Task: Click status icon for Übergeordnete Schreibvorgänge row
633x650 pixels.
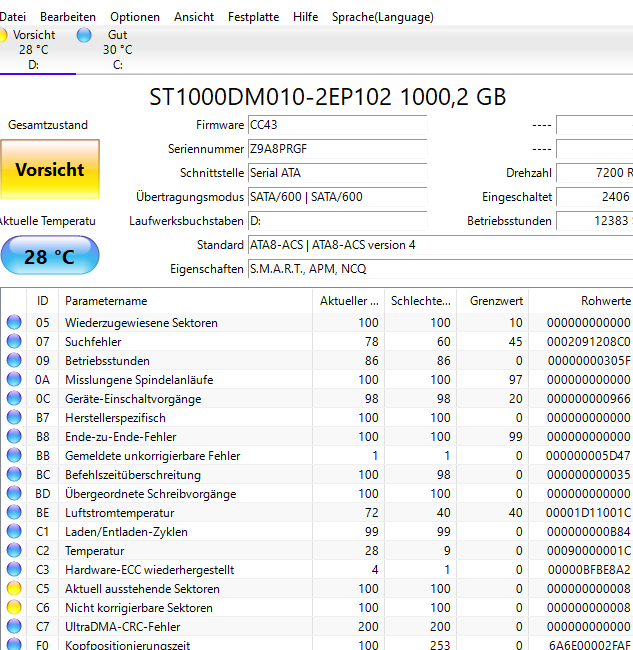Action: point(14,493)
